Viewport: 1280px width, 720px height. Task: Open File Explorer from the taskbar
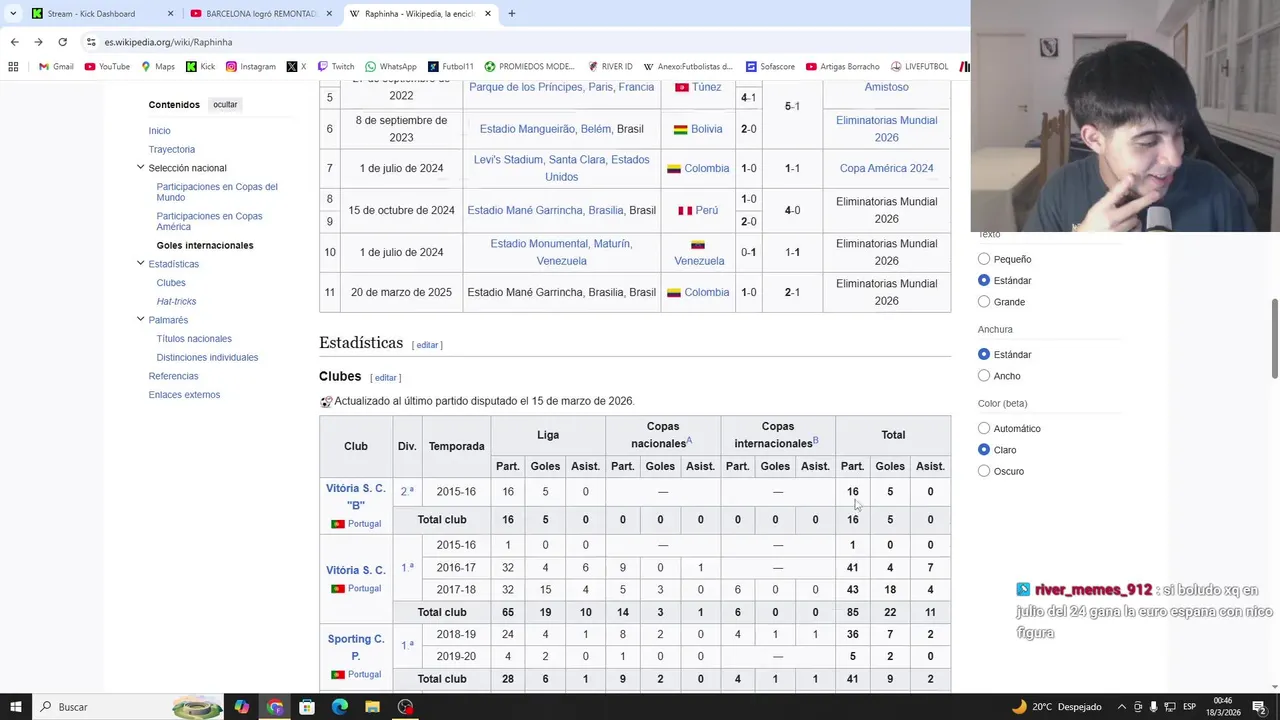coord(372,707)
